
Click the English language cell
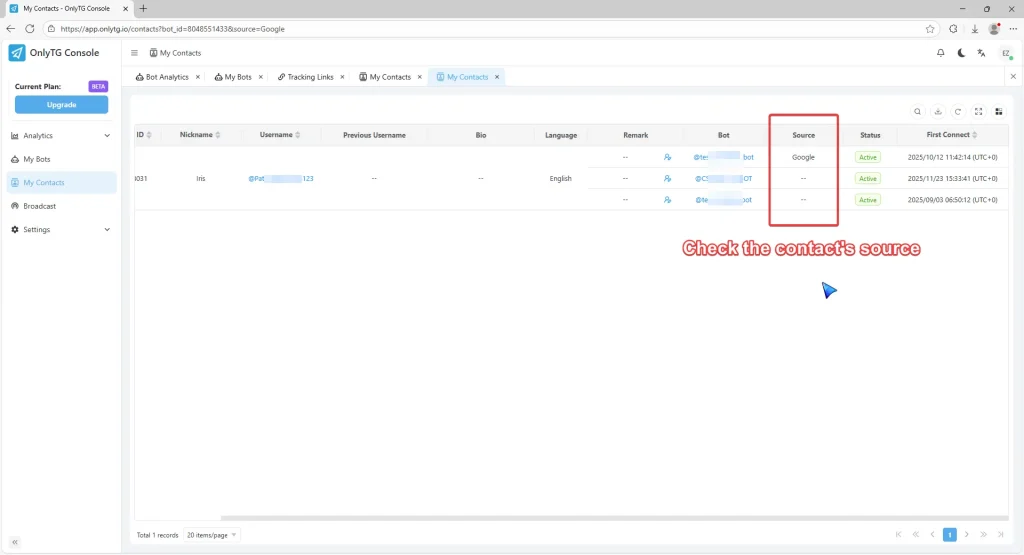[560, 178]
